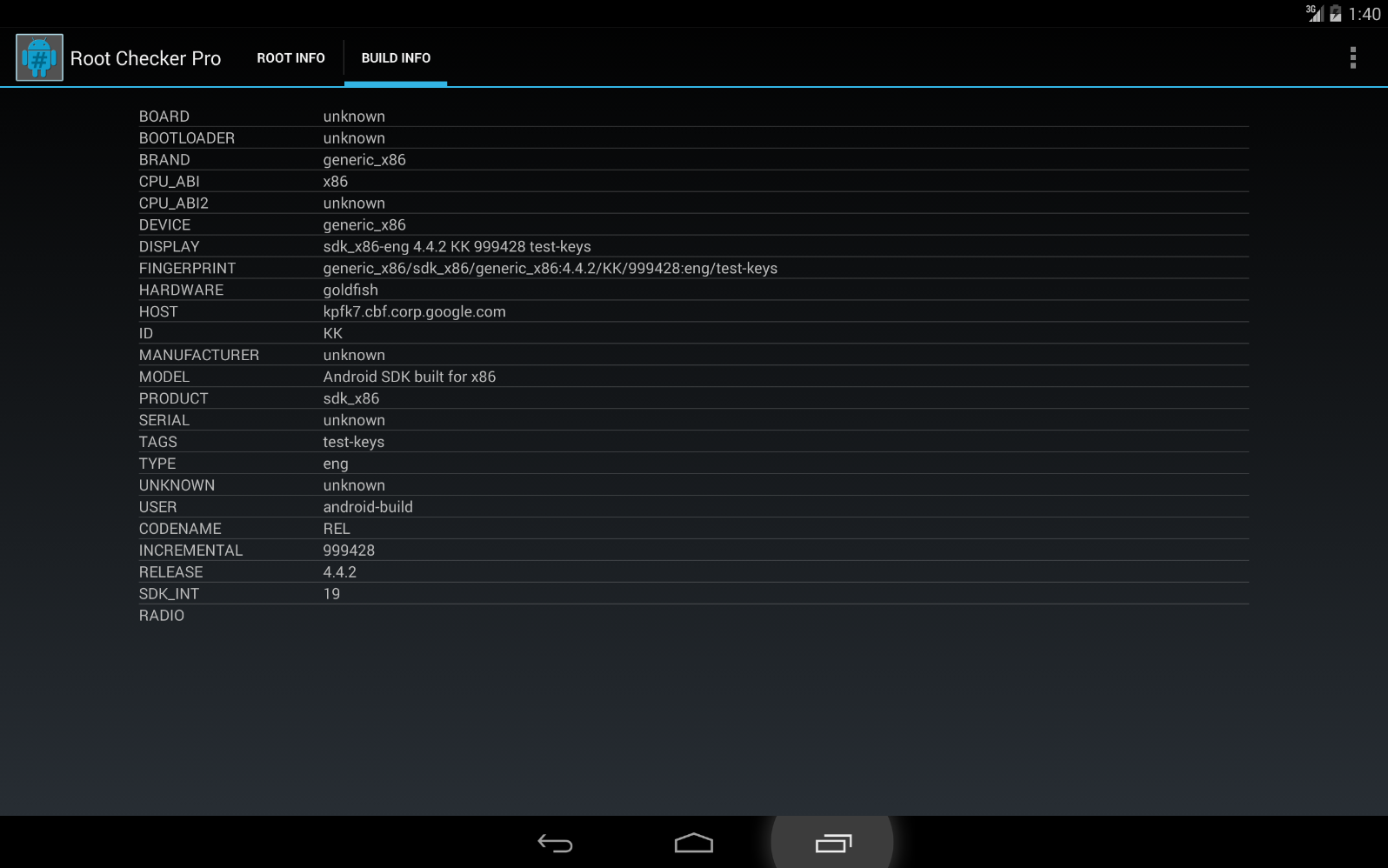Select the CODENAME label
Image resolution: width=1388 pixels, height=868 pixels.
(x=180, y=530)
